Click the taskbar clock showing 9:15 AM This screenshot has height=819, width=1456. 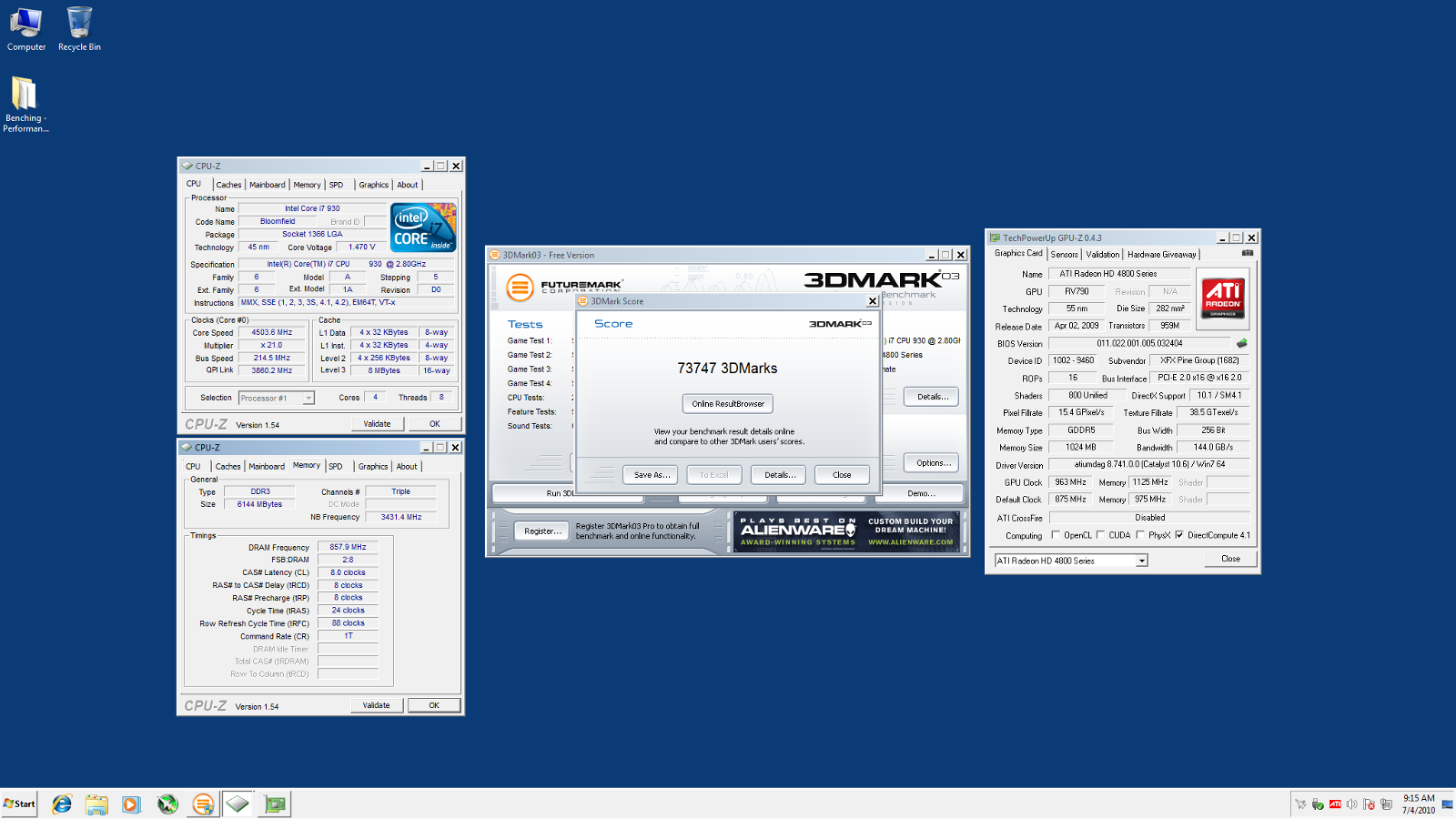tap(1418, 804)
